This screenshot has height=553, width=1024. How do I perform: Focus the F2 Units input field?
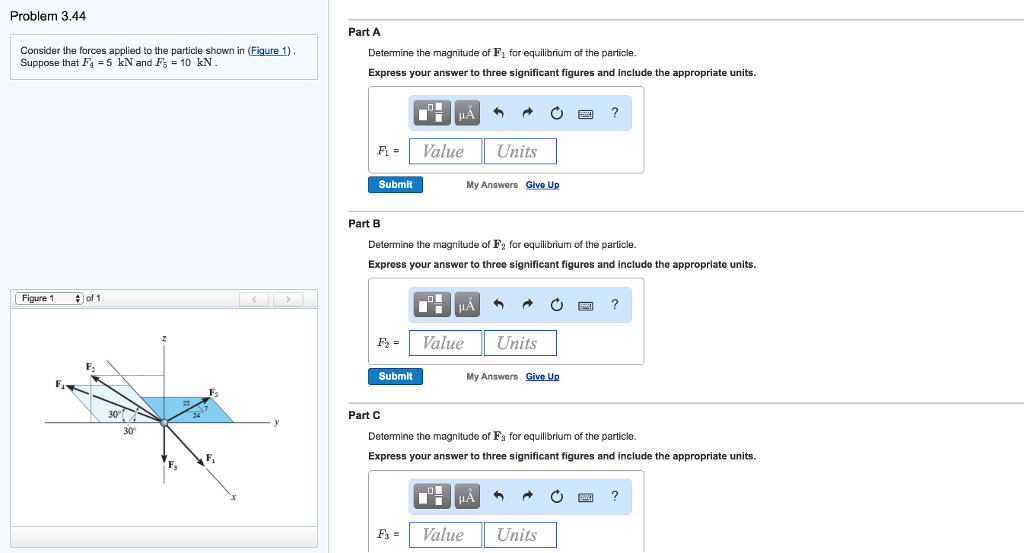(x=518, y=343)
